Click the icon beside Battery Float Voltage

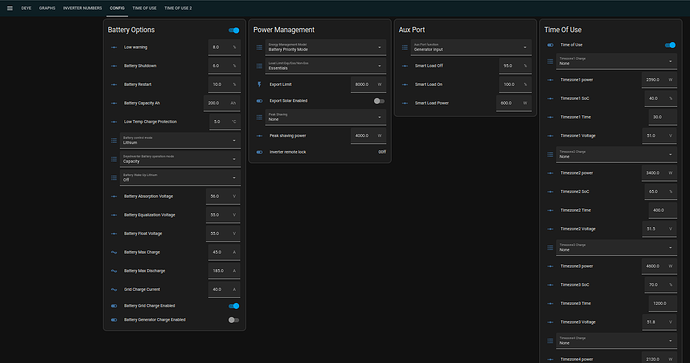[114, 234]
